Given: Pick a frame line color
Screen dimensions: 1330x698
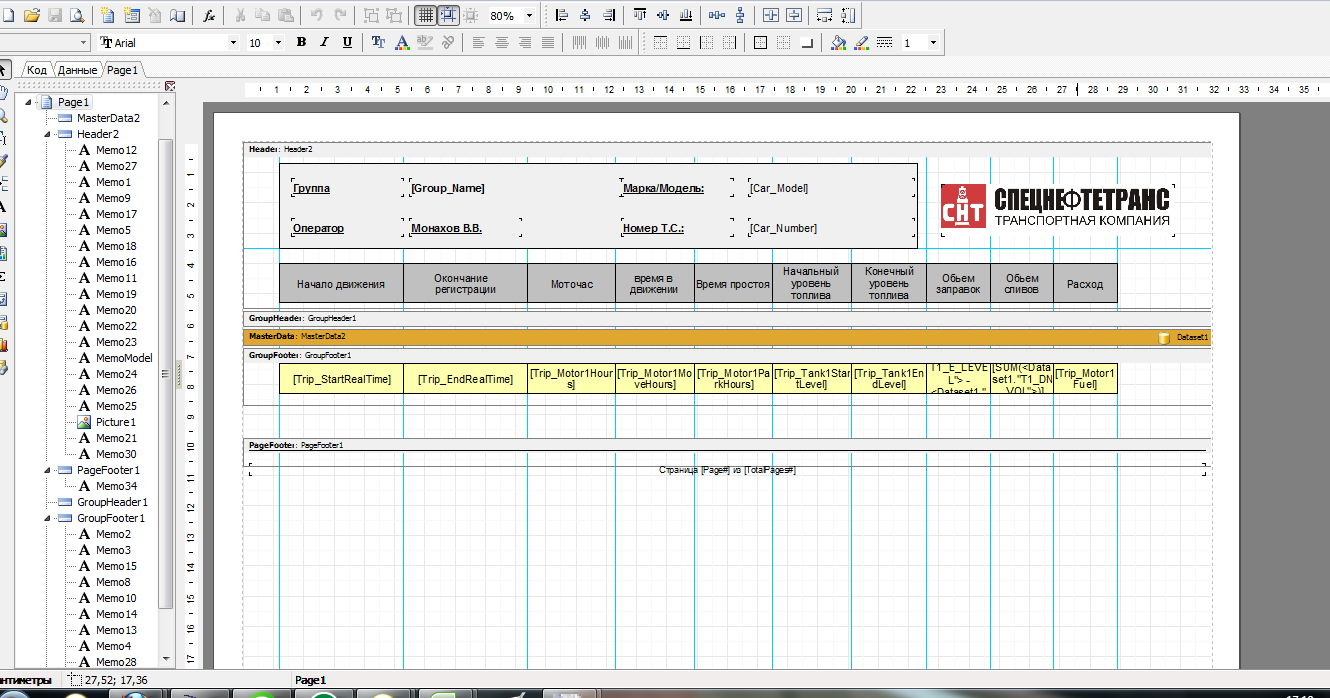Looking at the screenshot, I should coord(861,43).
